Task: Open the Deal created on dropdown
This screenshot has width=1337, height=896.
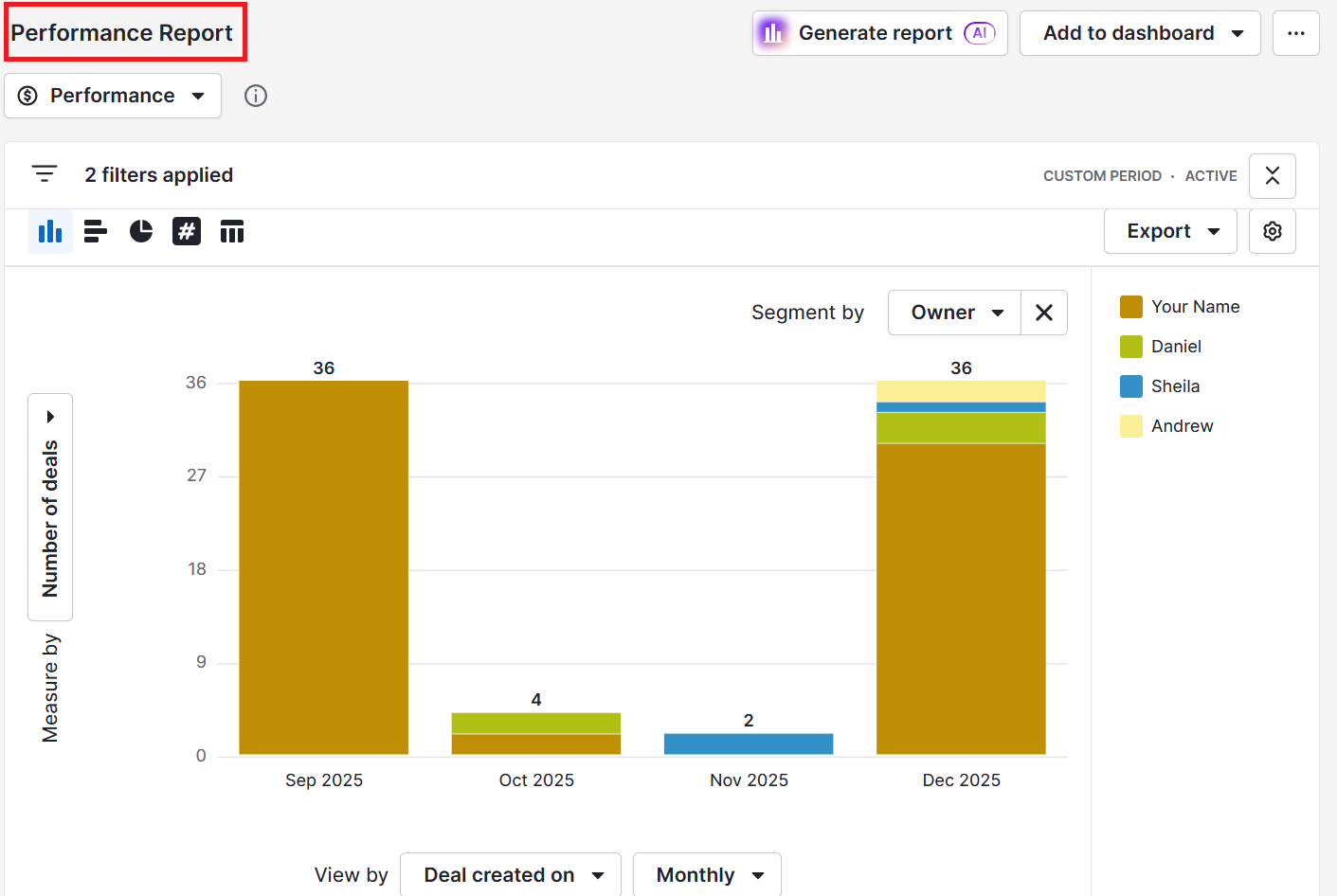Action: [510, 874]
